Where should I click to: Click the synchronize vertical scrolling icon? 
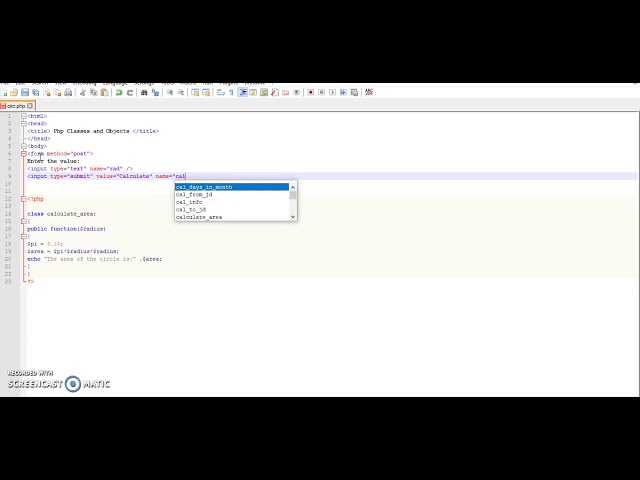(195, 93)
